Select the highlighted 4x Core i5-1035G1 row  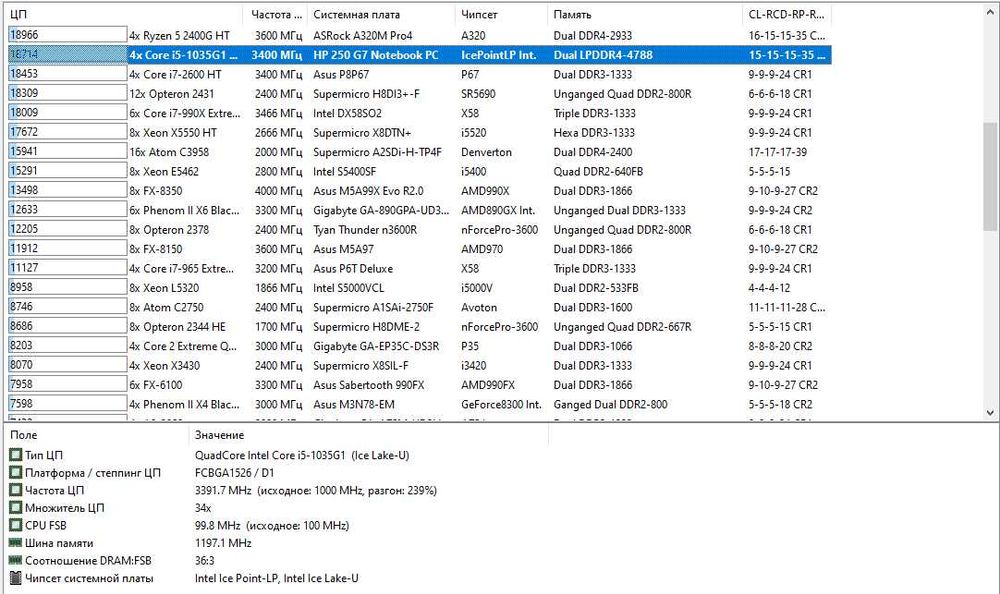(420, 55)
